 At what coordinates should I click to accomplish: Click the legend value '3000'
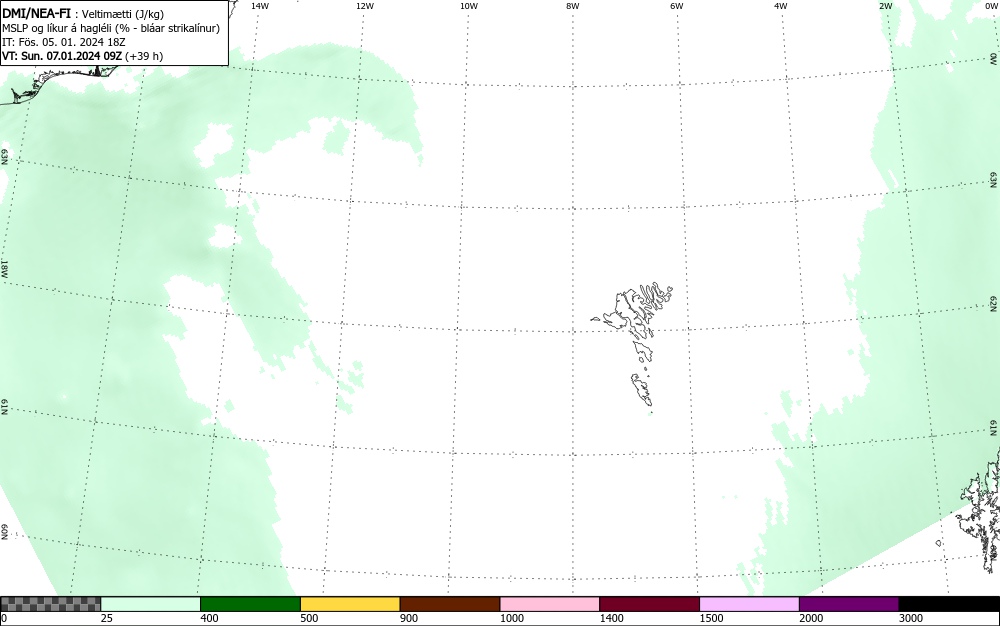coord(911,618)
